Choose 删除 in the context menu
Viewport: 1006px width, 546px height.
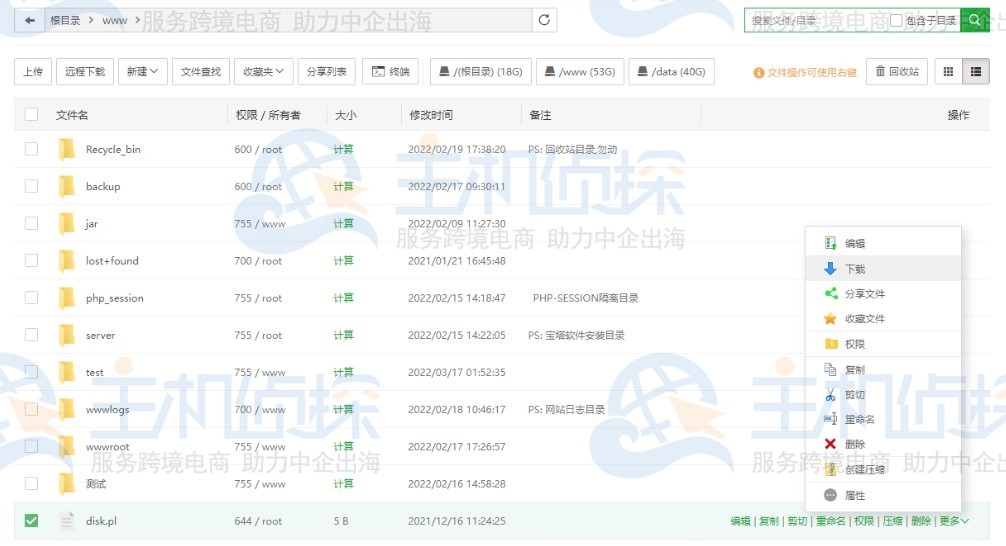click(883, 444)
